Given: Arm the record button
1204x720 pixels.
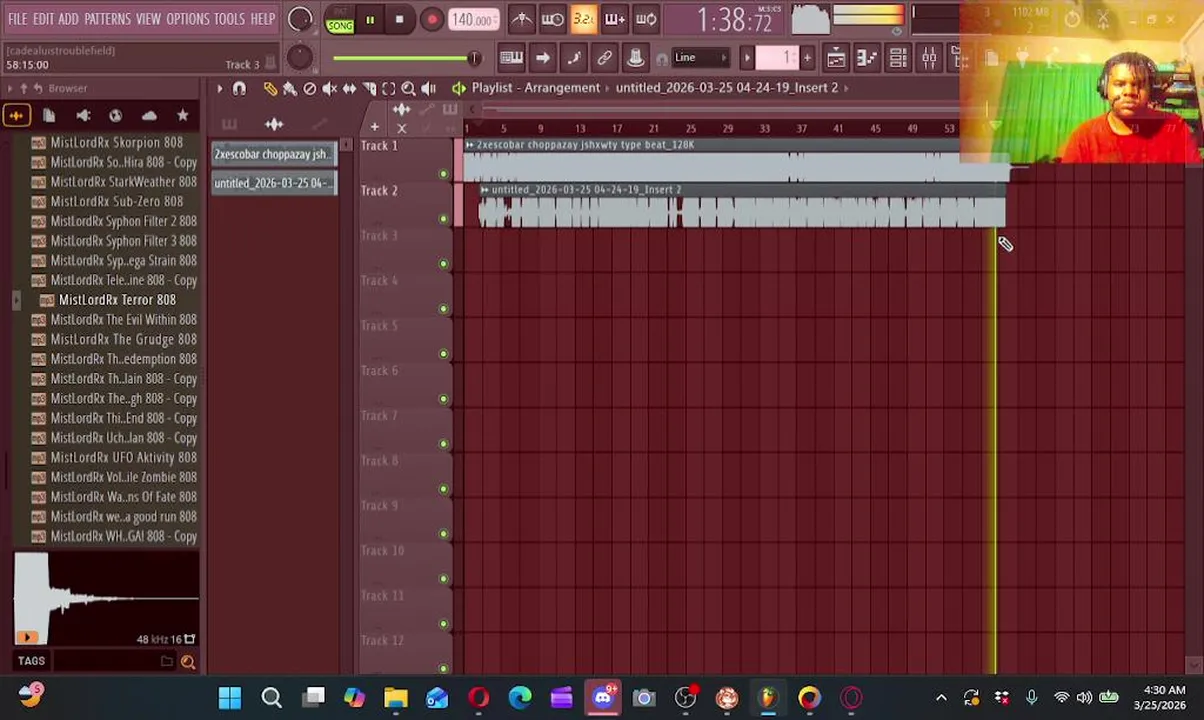Looking at the screenshot, I should pos(431,20).
